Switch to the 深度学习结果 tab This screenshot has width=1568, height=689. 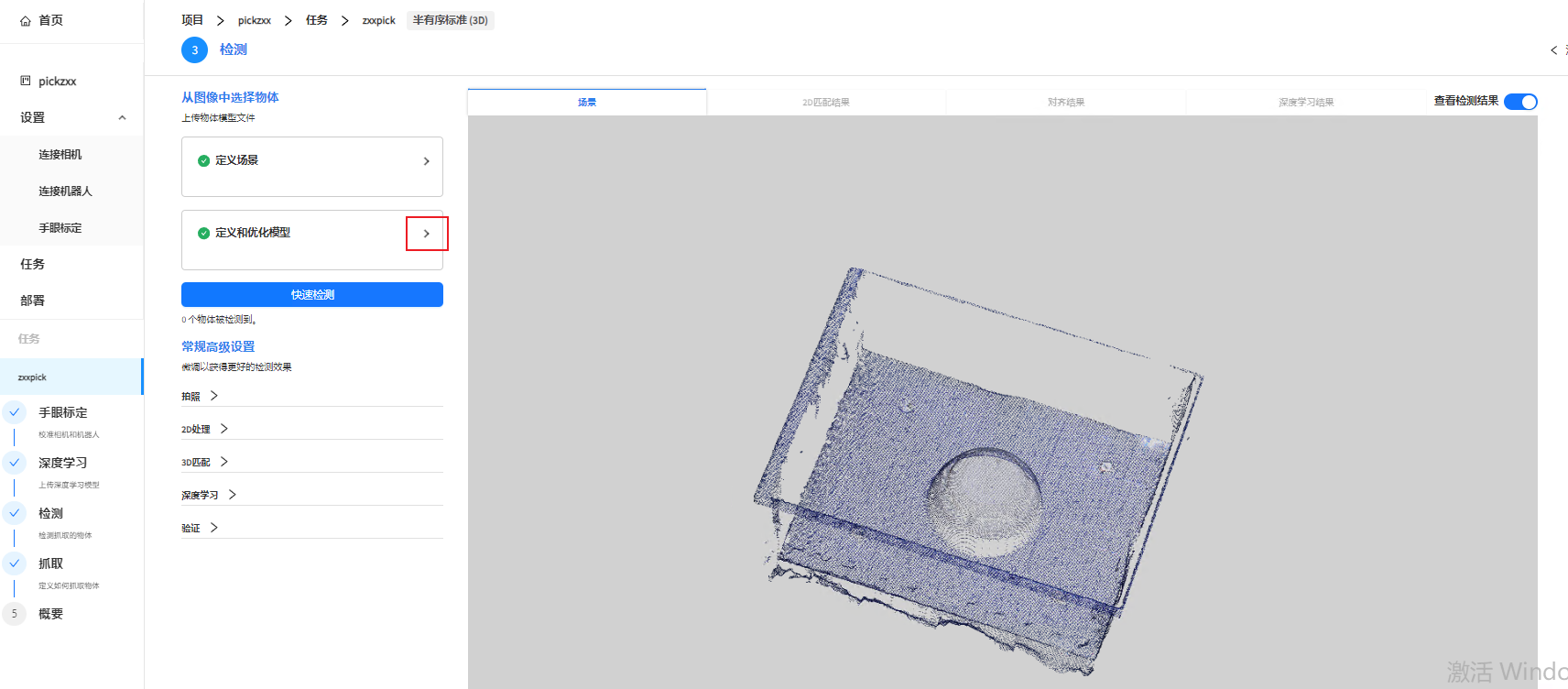[1306, 103]
